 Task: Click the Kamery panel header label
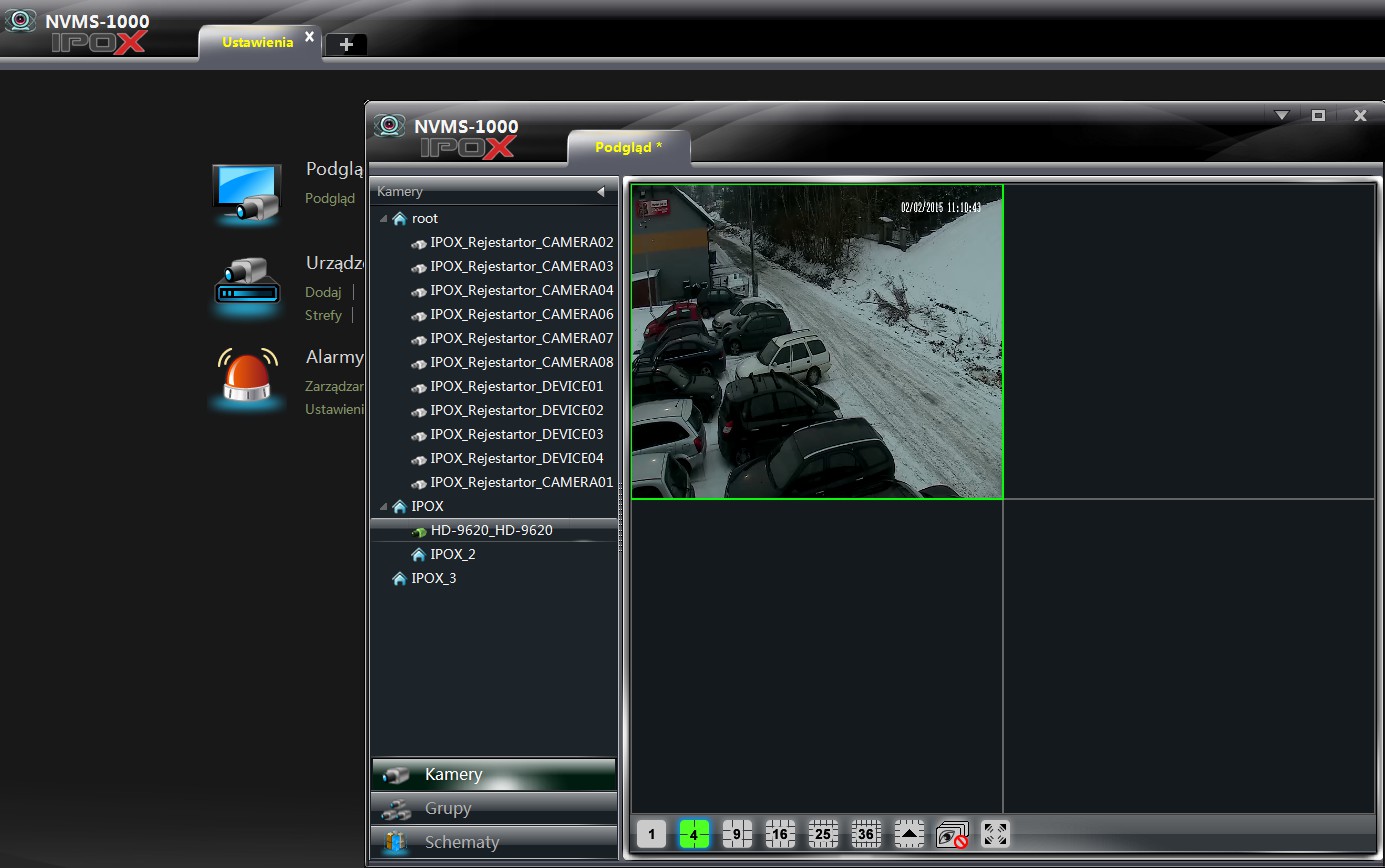point(400,191)
